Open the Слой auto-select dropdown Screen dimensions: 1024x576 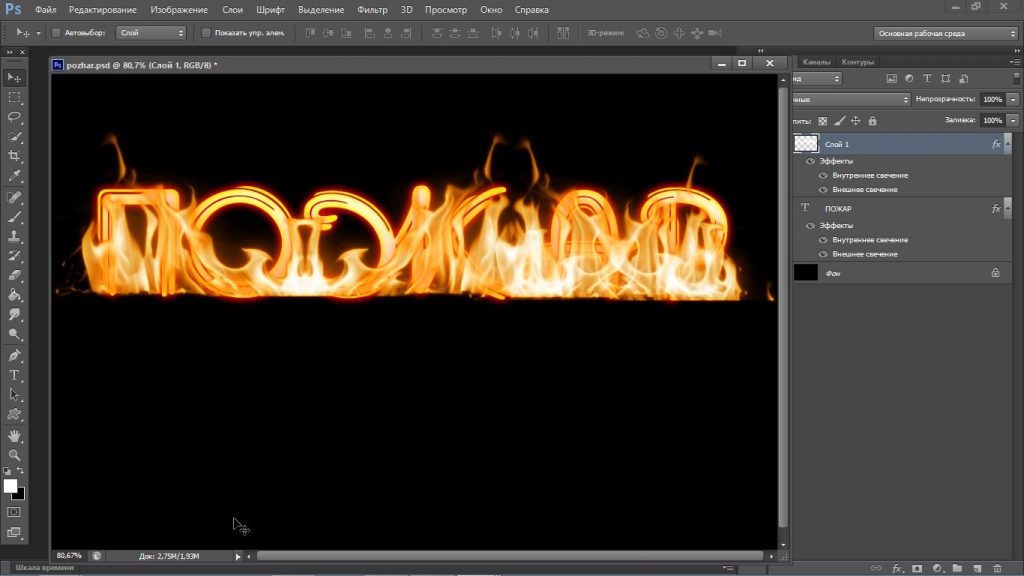(x=151, y=33)
